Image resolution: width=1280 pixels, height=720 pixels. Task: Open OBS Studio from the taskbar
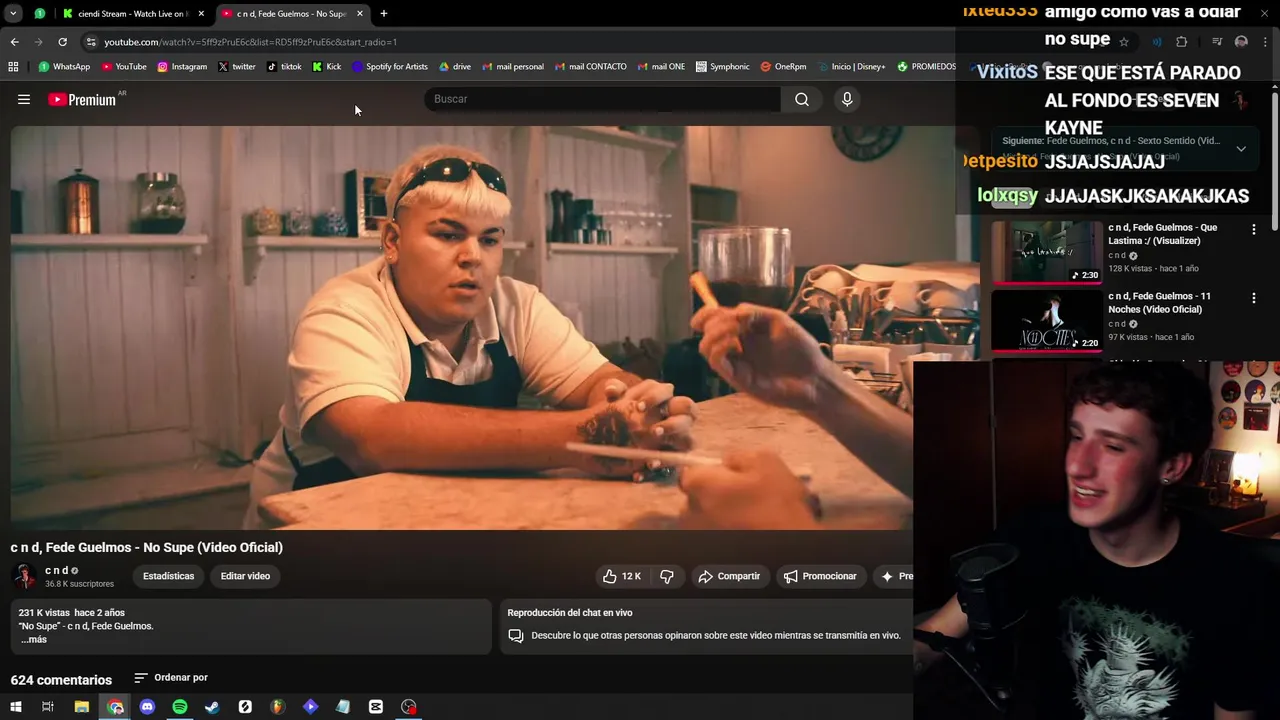pyautogui.click(x=409, y=707)
